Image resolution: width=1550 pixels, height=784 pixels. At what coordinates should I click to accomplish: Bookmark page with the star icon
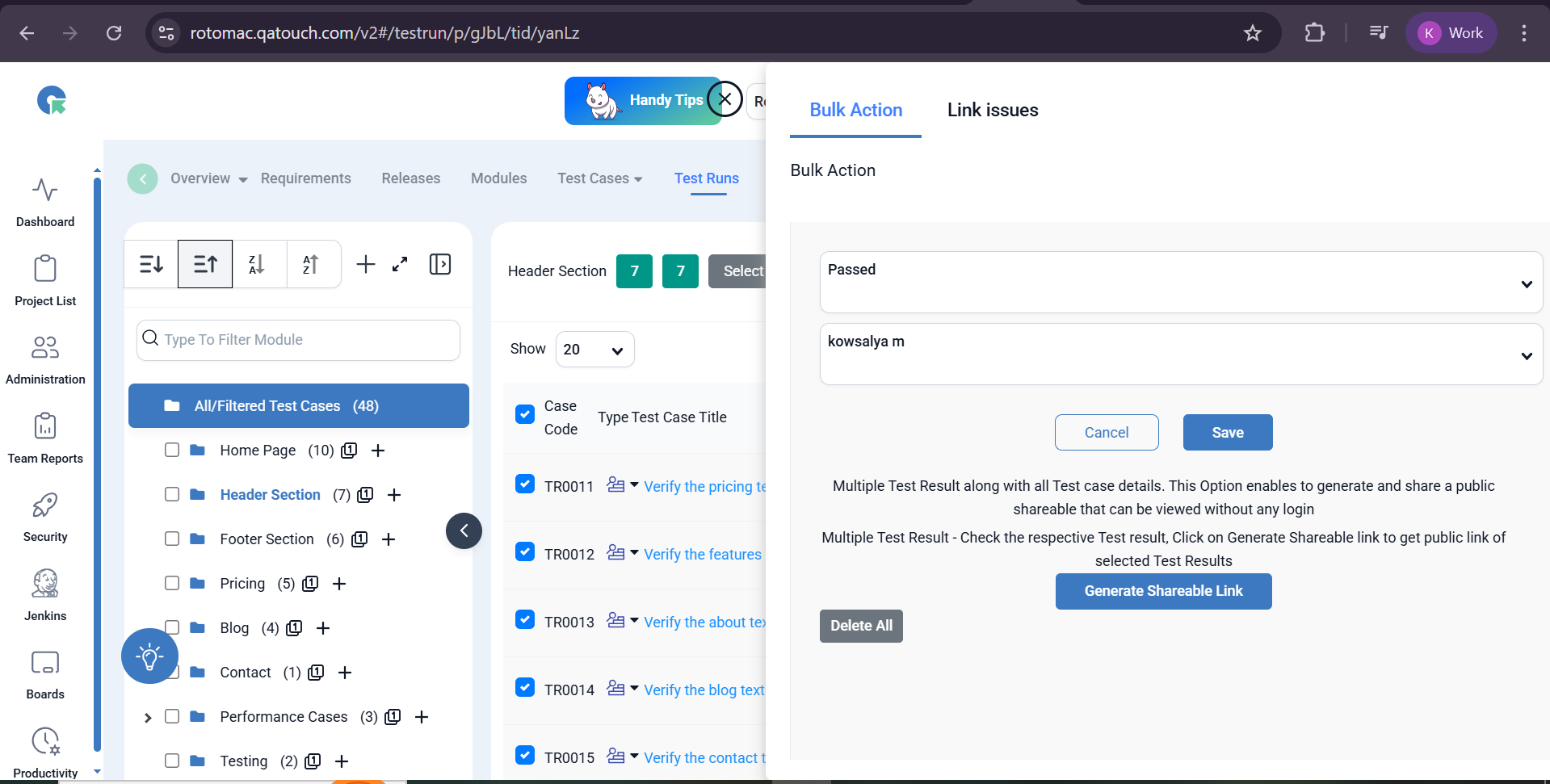point(1252,33)
